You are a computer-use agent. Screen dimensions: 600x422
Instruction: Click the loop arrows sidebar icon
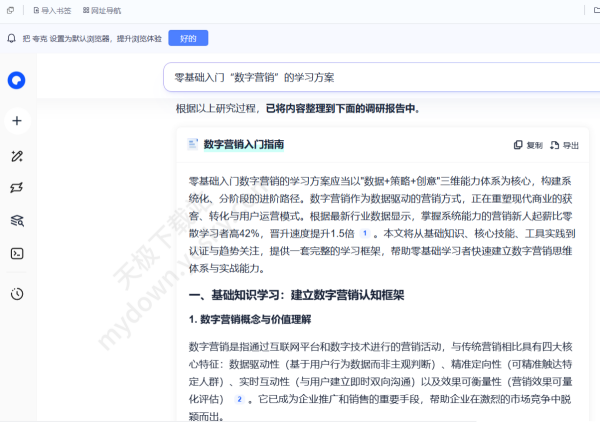(x=17, y=188)
